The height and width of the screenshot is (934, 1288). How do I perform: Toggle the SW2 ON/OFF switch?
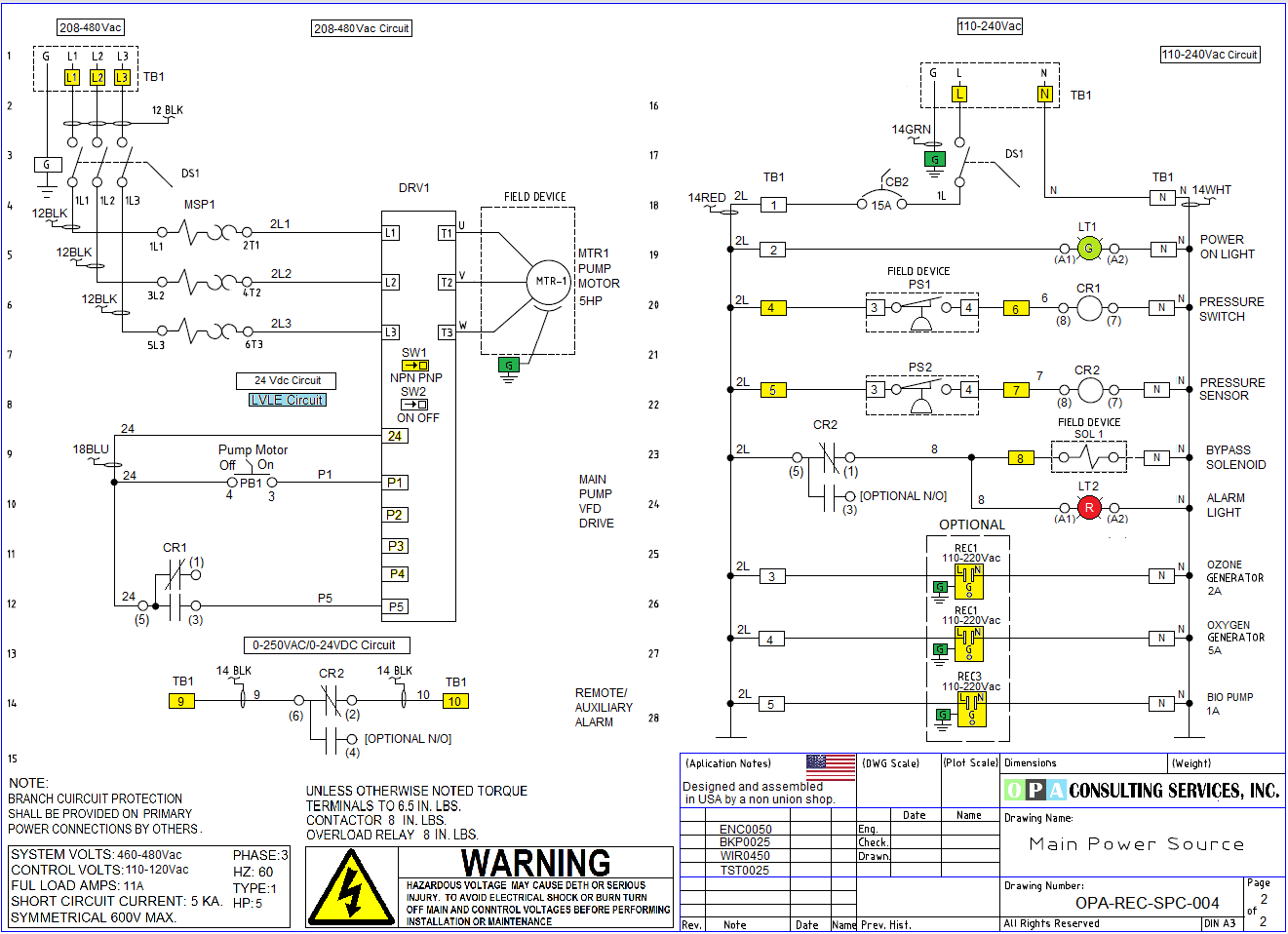pyautogui.click(x=415, y=405)
